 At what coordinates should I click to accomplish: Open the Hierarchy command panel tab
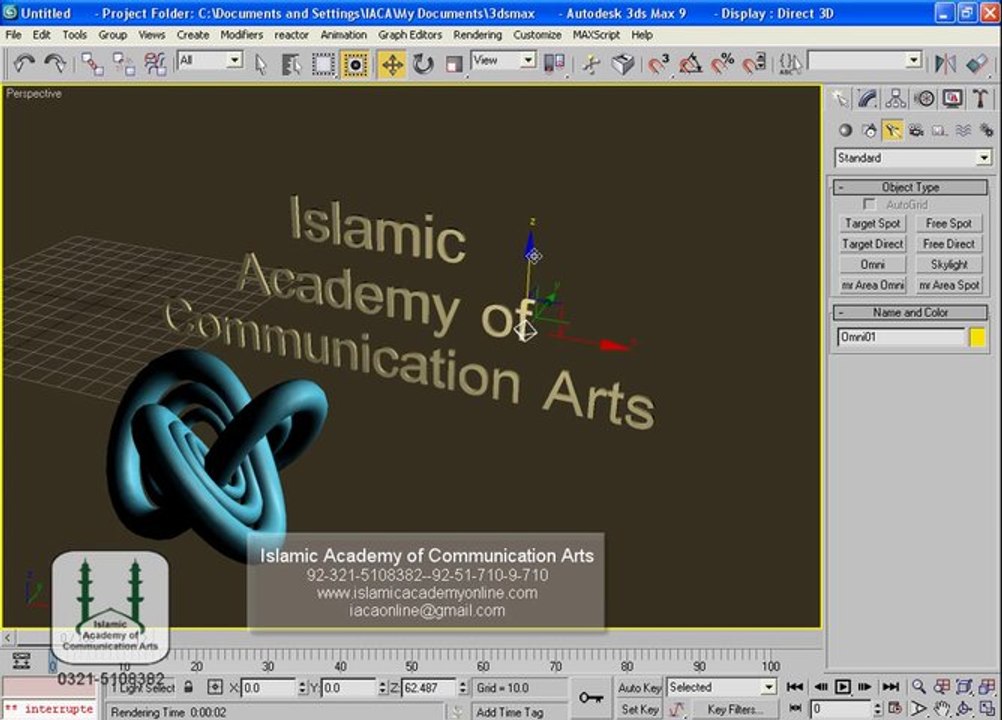click(x=895, y=99)
